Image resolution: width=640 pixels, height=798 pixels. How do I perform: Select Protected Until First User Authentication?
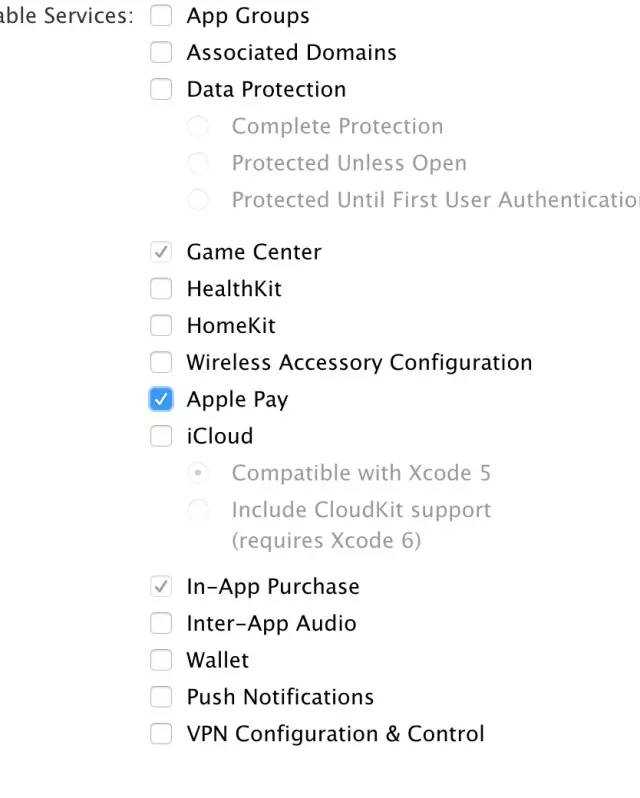coord(198,200)
